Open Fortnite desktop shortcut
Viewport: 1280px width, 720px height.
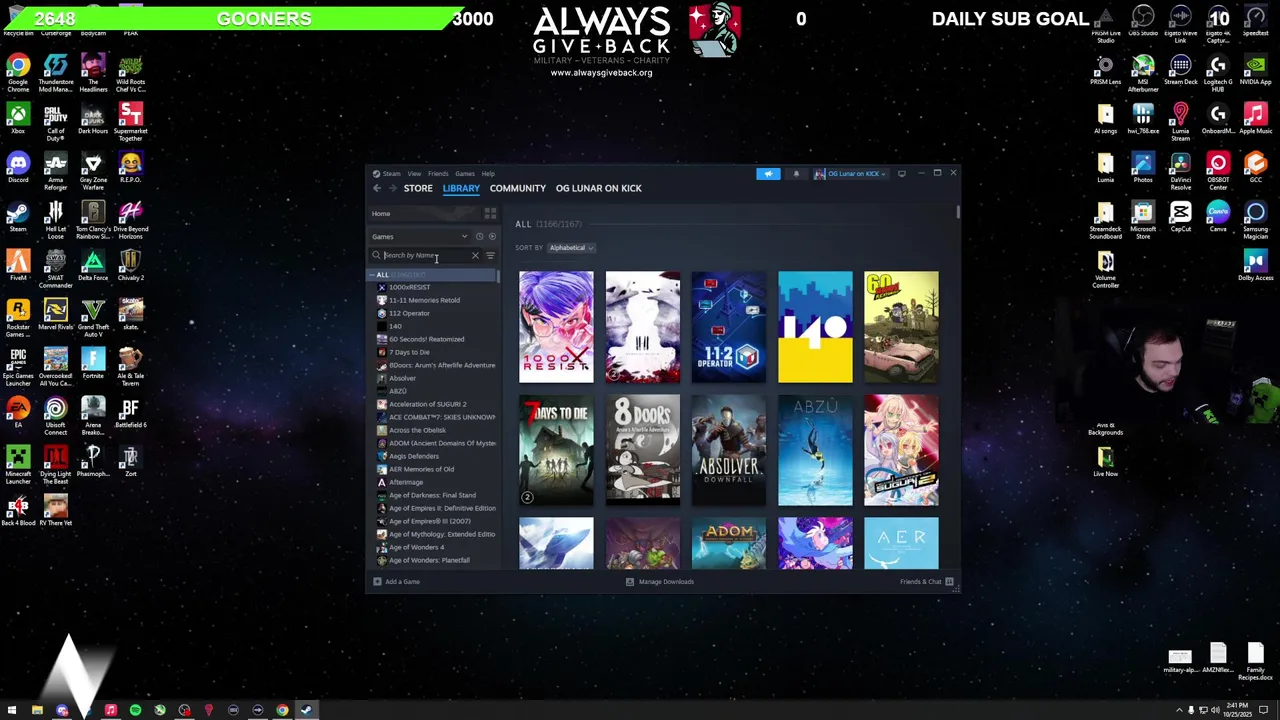93,363
